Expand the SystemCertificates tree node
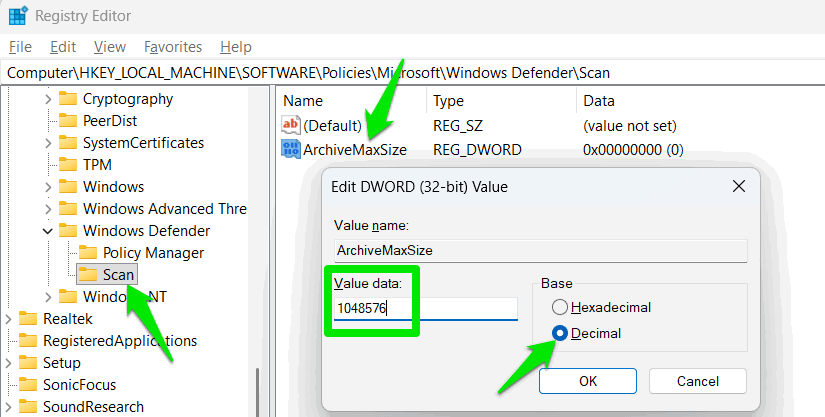The height and width of the screenshot is (417, 825). click(x=48, y=143)
